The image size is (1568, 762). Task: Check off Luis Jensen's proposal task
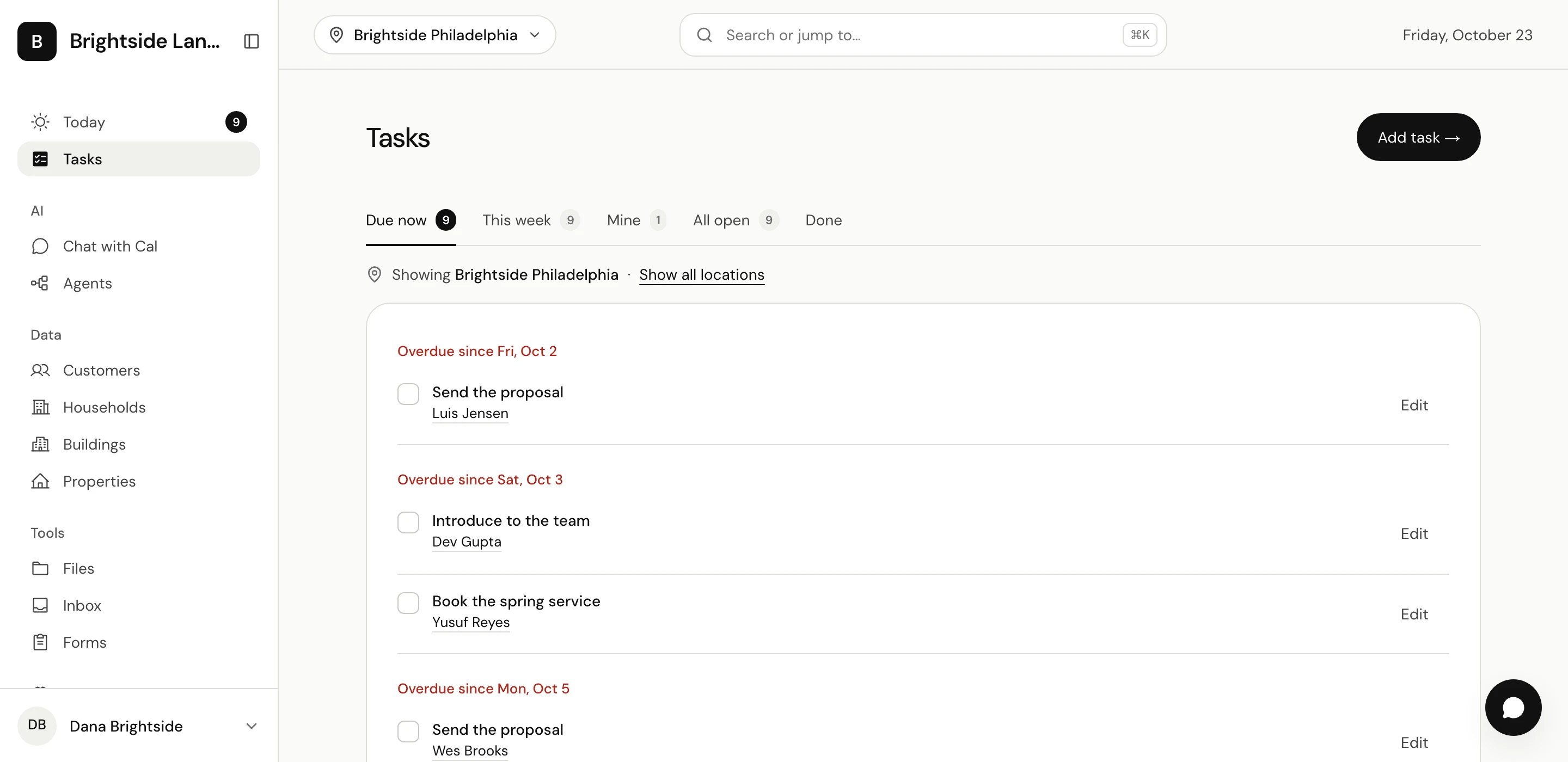click(408, 394)
